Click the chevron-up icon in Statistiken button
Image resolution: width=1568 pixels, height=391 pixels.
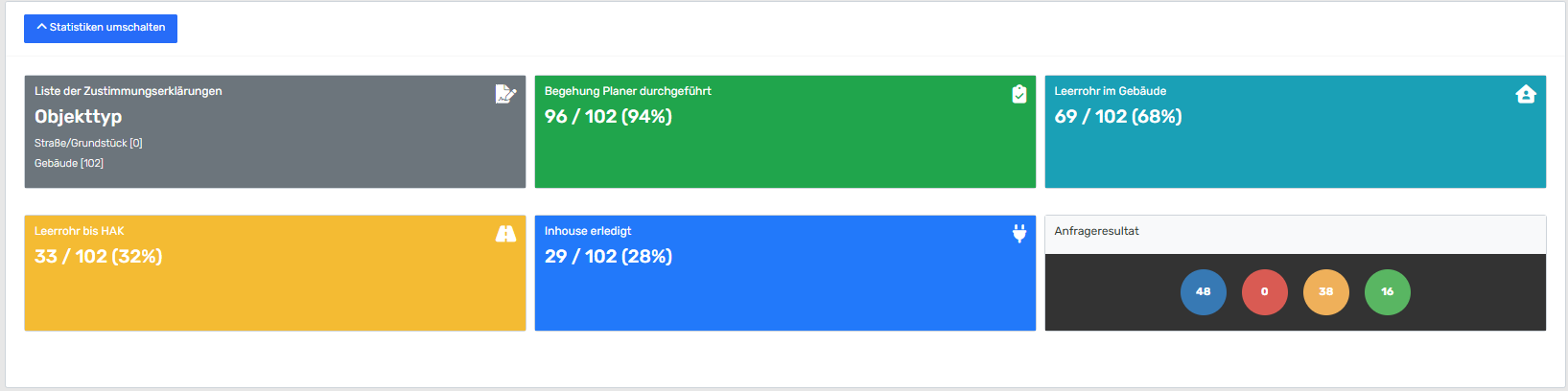[x=41, y=27]
